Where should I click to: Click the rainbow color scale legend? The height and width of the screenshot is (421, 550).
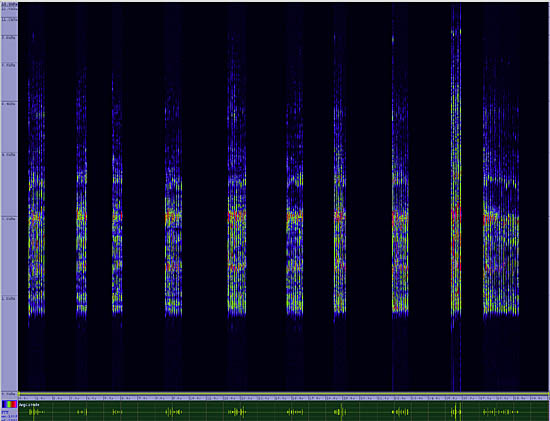[x=9, y=404]
